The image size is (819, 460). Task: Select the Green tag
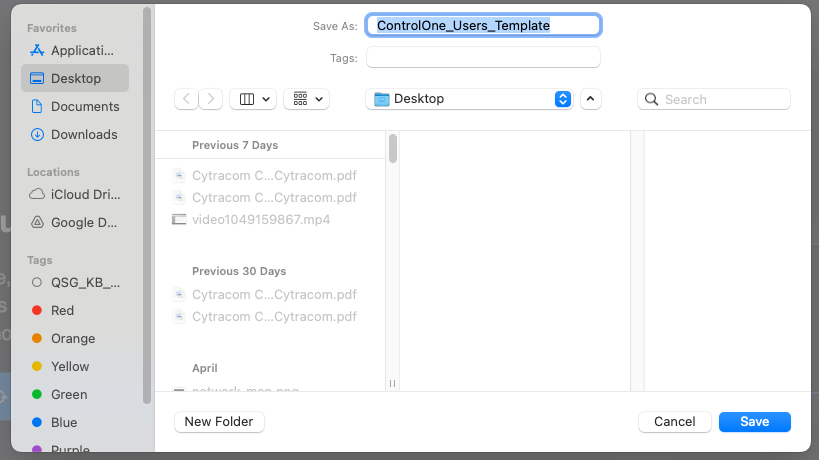click(69, 394)
